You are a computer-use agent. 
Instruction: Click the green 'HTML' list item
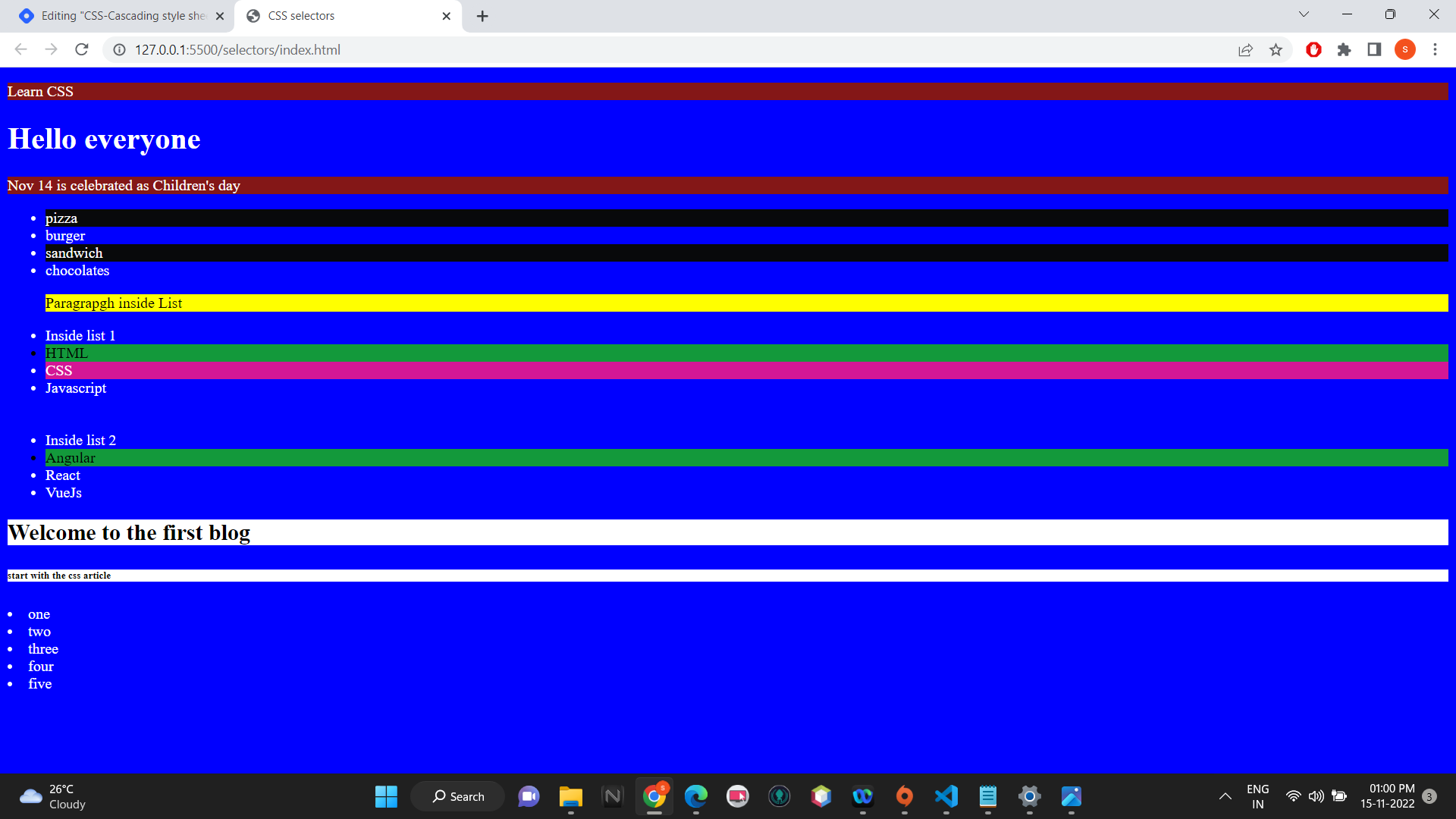click(746, 353)
